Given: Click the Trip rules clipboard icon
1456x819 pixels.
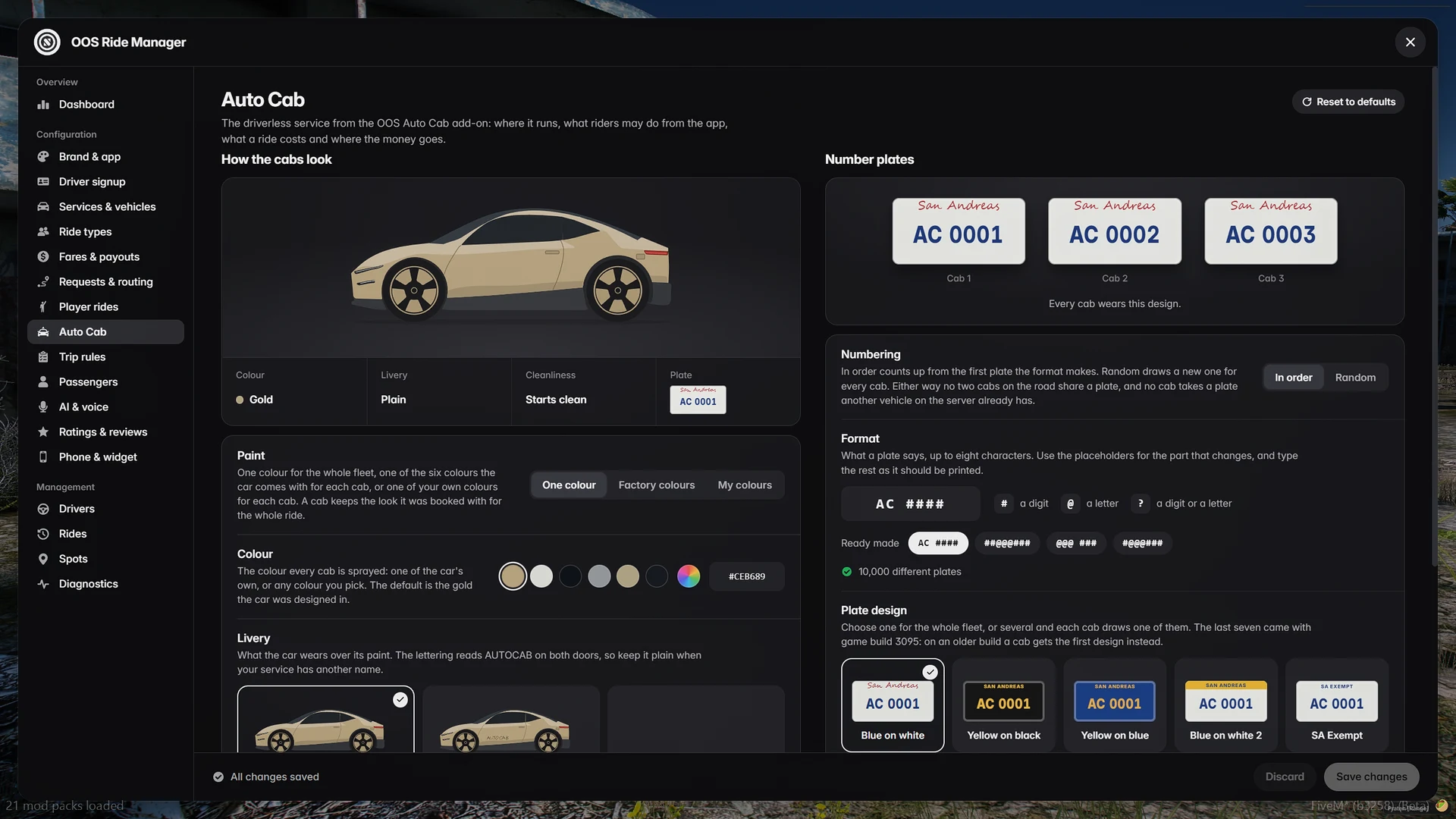Looking at the screenshot, I should point(43,357).
